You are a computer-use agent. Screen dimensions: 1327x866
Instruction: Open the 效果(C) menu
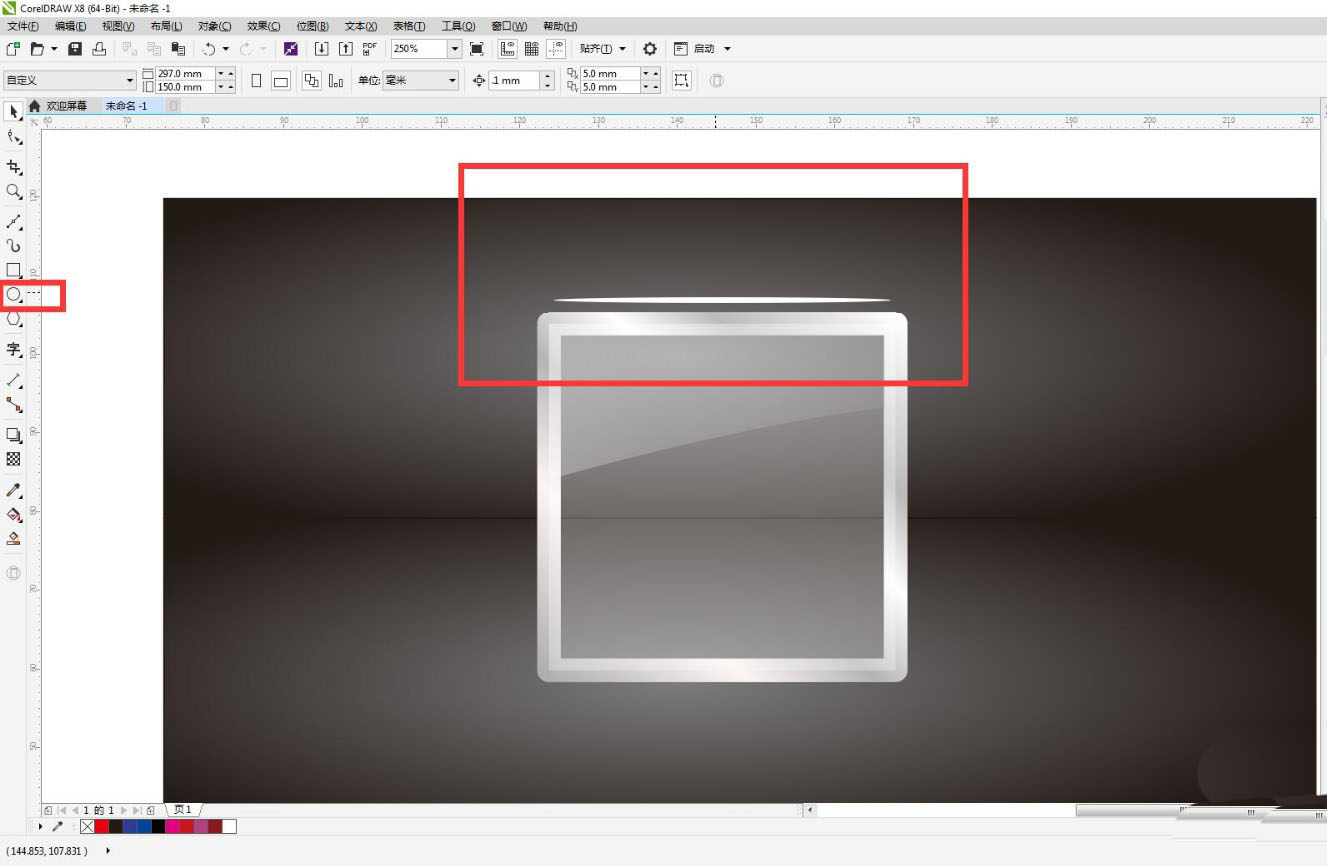(x=264, y=26)
